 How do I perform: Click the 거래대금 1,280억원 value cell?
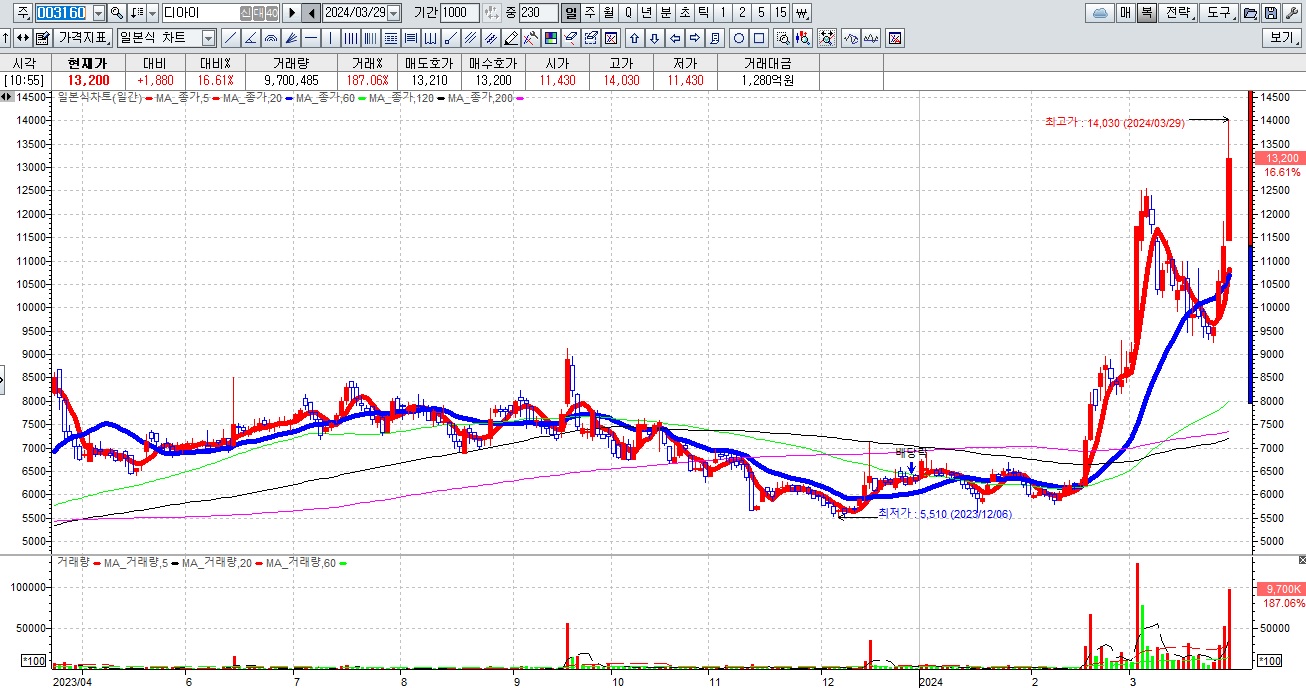tap(768, 80)
